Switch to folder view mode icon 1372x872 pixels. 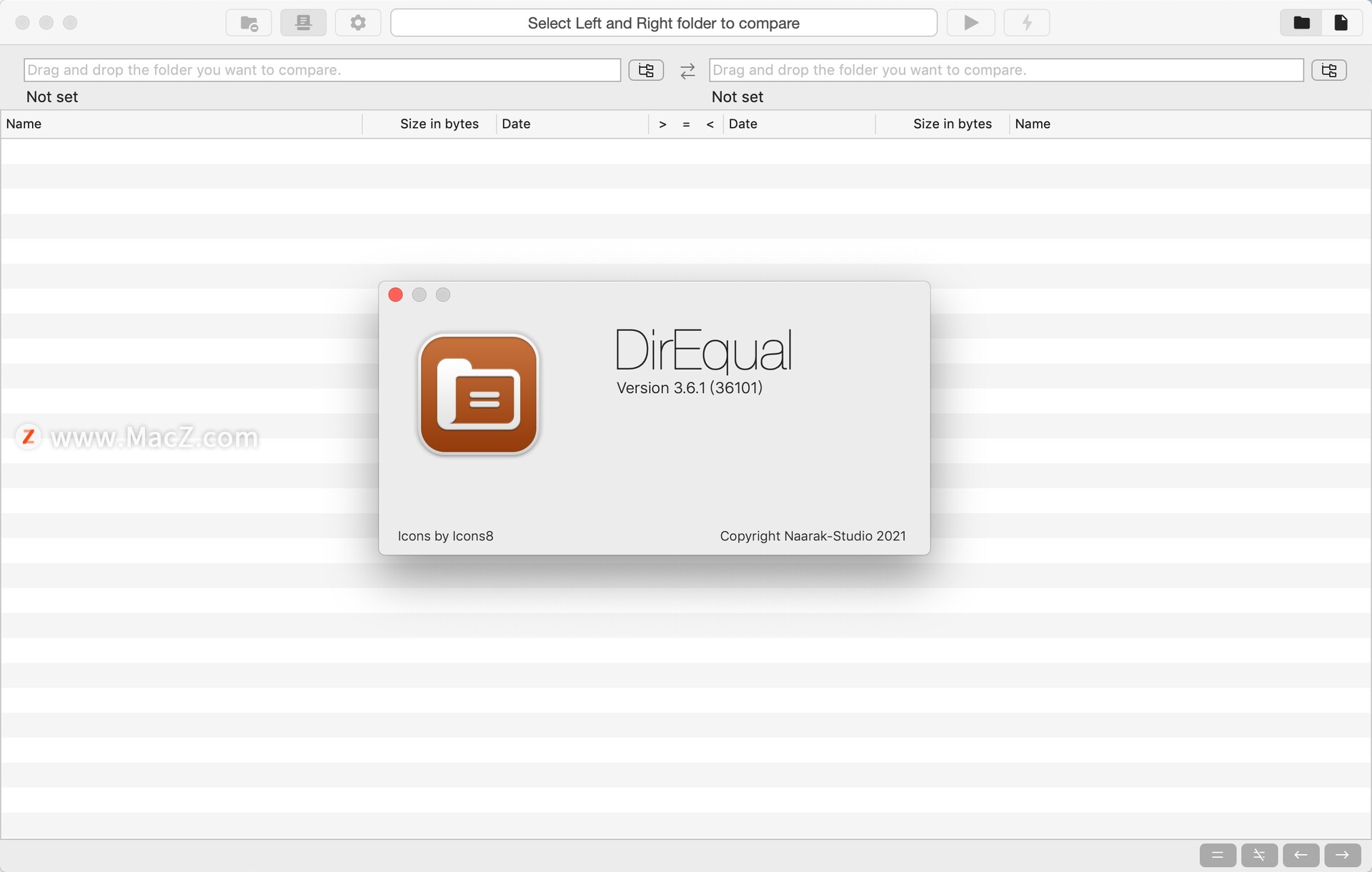tap(1301, 23)
